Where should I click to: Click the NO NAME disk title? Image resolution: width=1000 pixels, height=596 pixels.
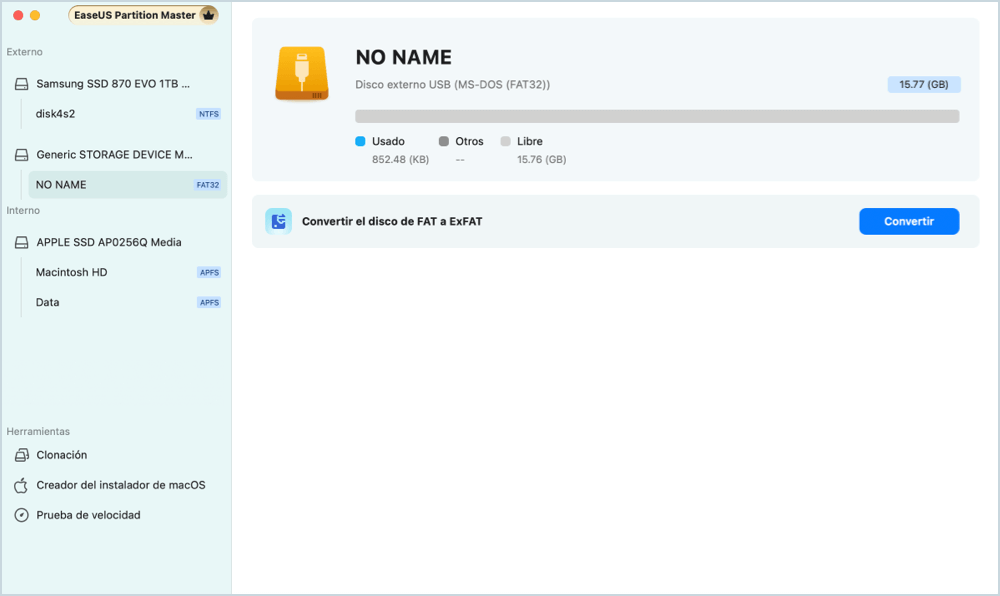point(404,57)
